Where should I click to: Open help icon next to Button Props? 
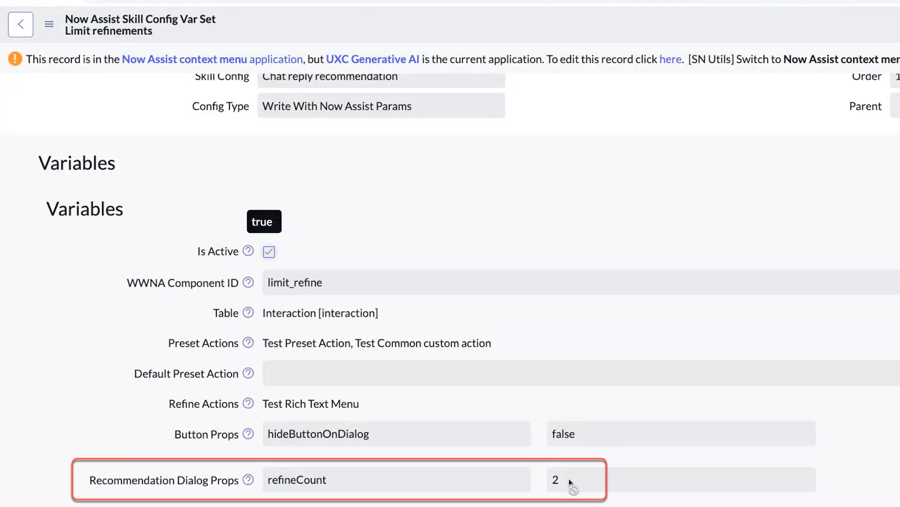[248, 434]
